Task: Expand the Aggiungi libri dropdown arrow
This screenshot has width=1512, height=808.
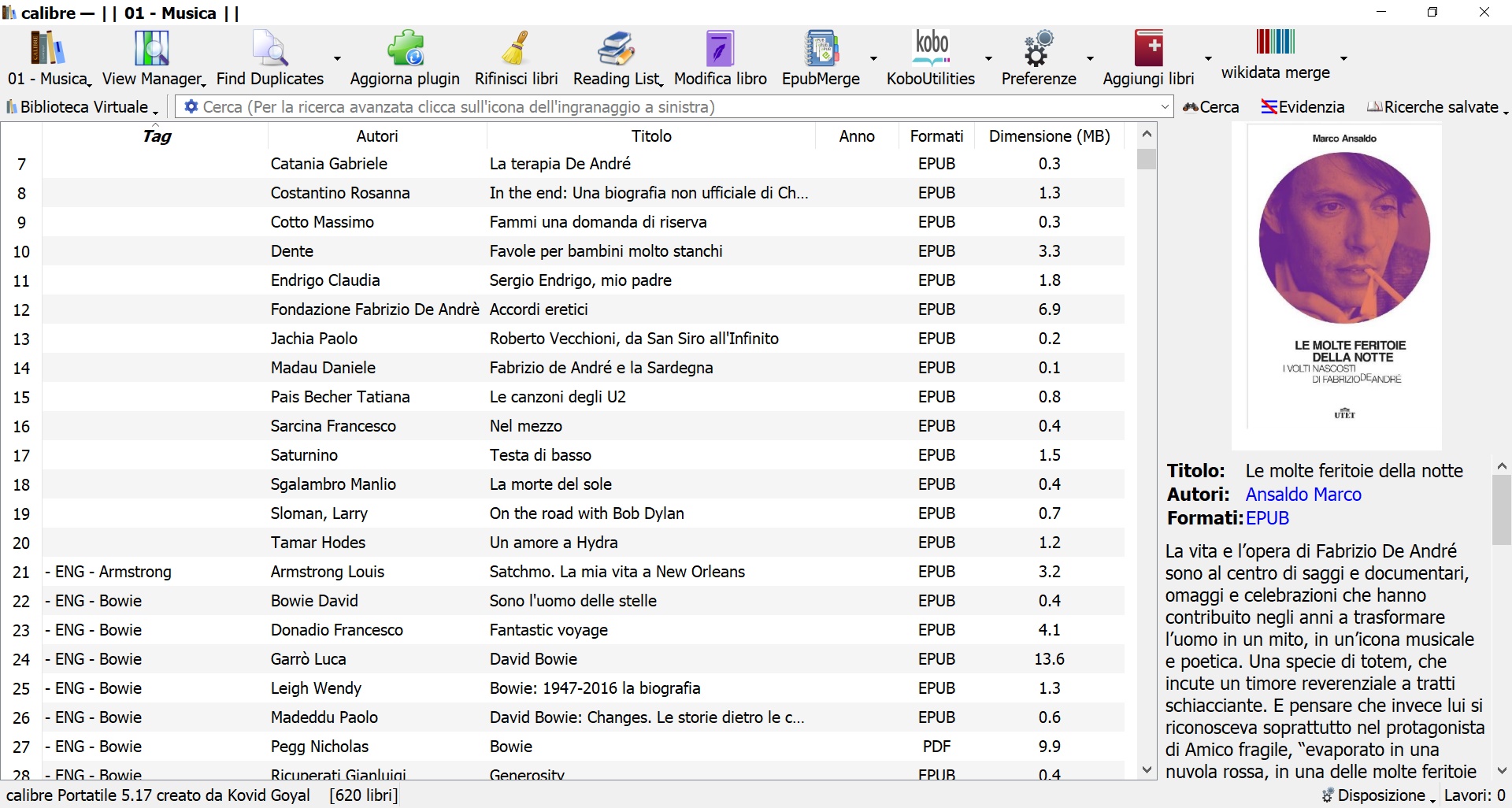Action: (1207, 58)
